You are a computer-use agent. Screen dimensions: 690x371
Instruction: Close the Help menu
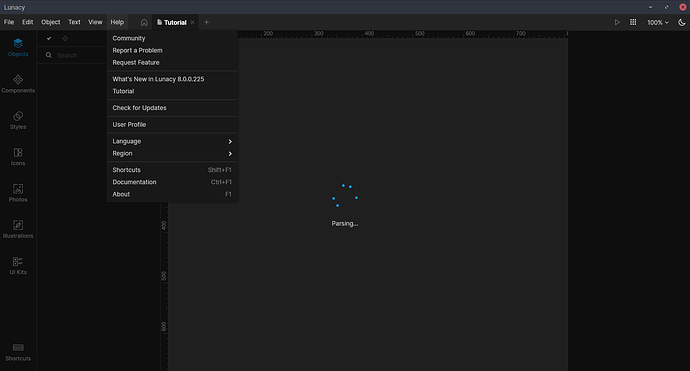point(117,22)
